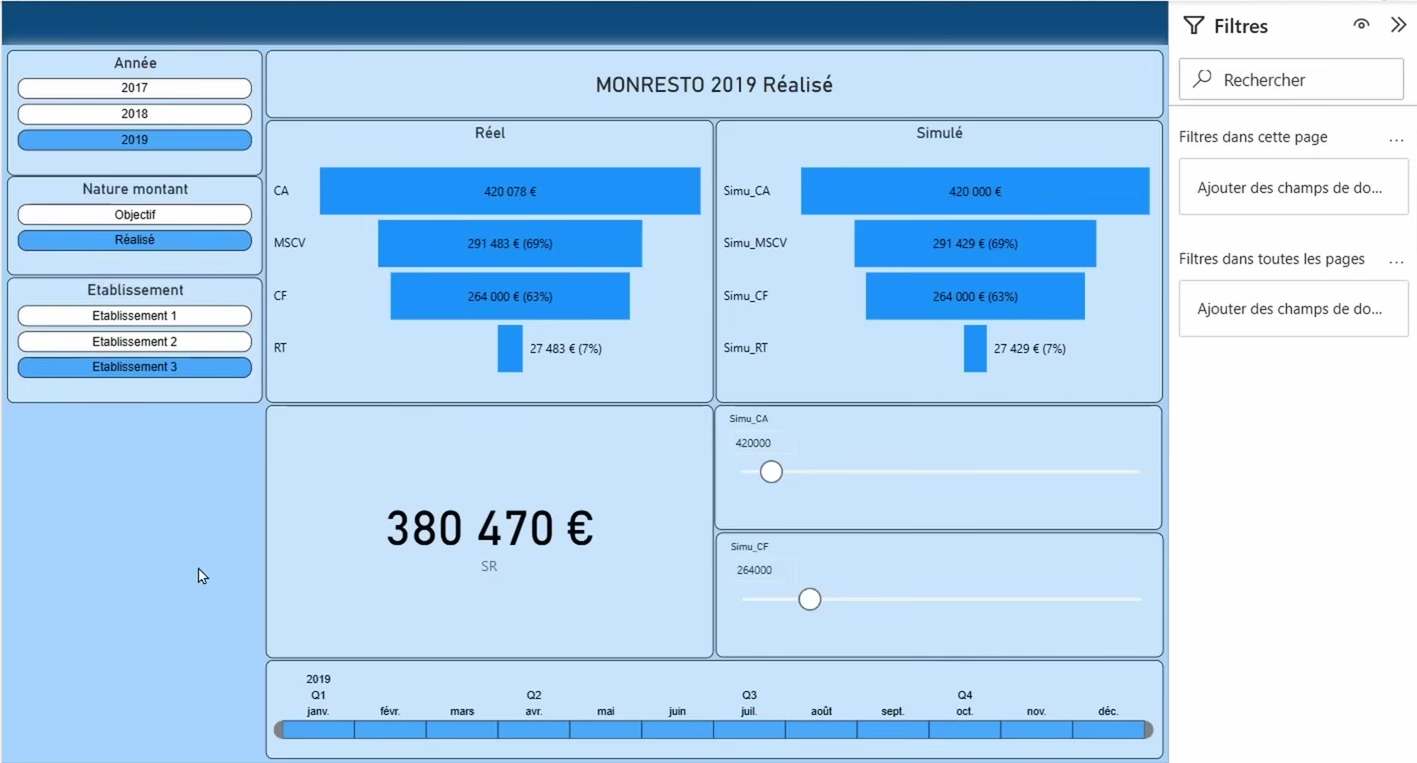Screen dimensions: 1417x763
Task: Open more options for page filters
Action: pos(1396,139)
